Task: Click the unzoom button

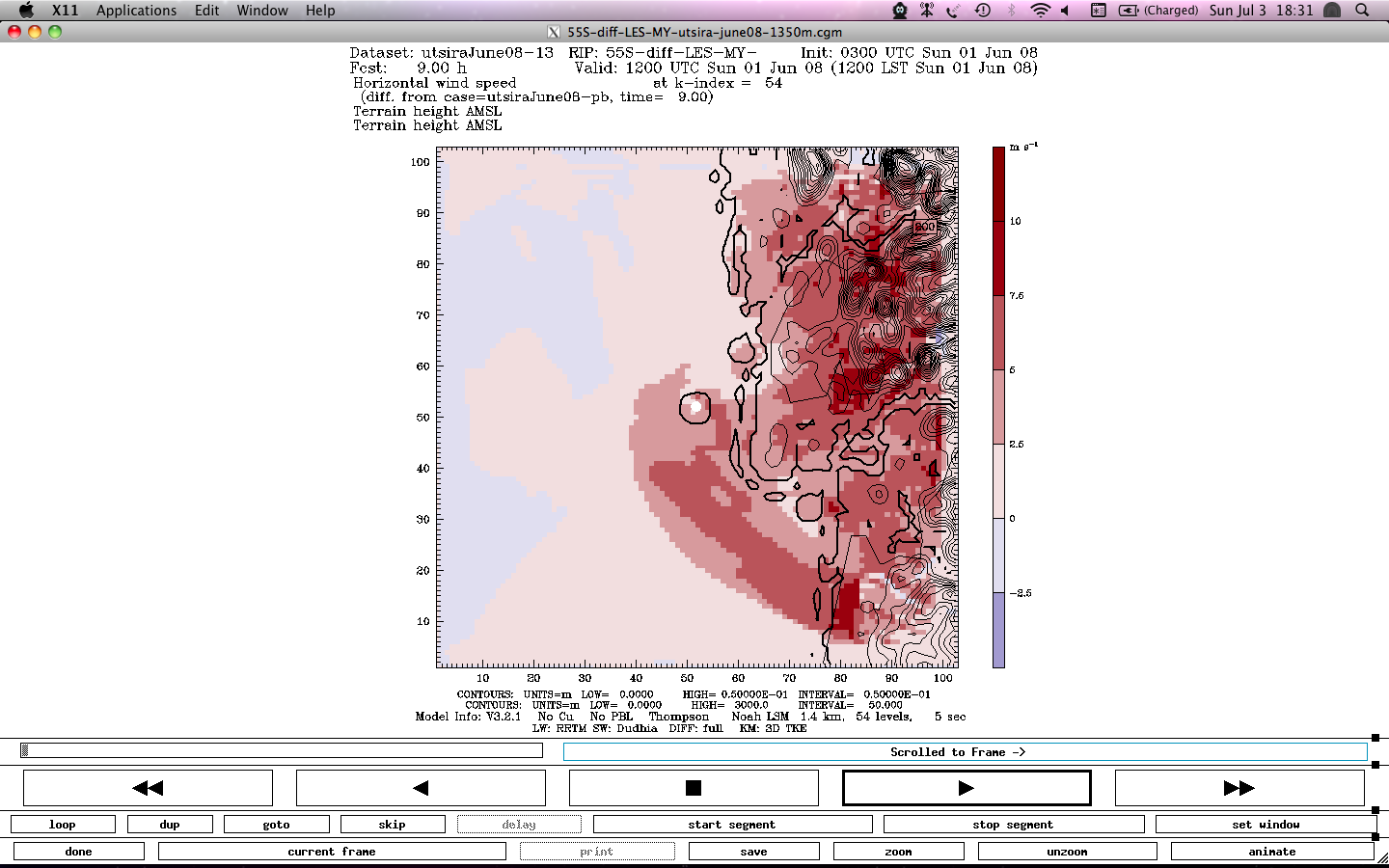Action: [x=1067, y=852]
